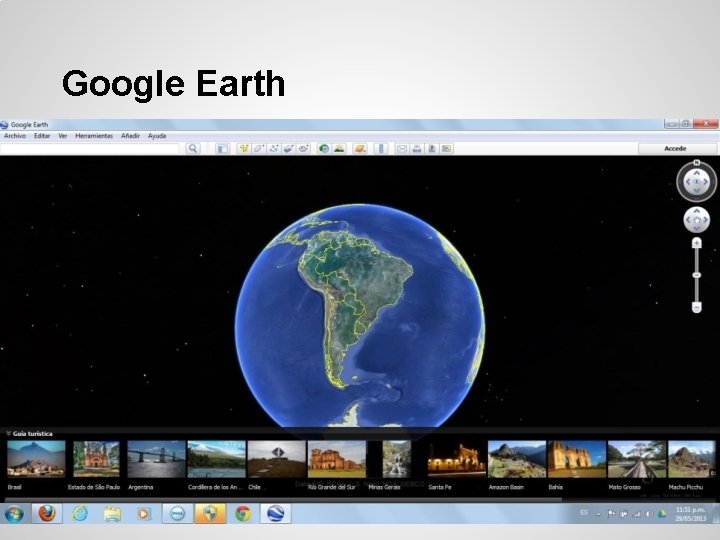Open the Editar menu
The width and height of the screenshot is (720, 540).
click(42, 136)
